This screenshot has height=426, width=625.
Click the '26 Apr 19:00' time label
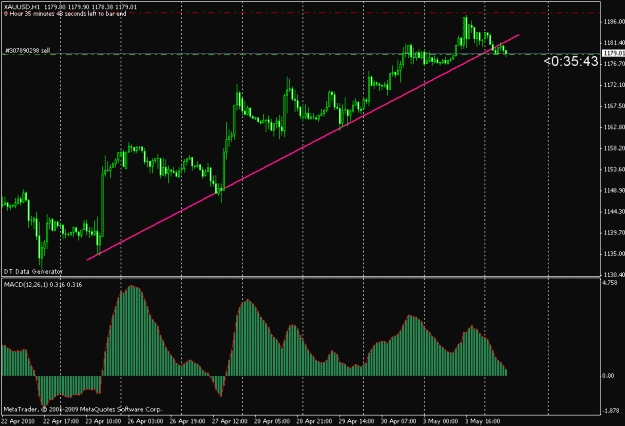[x=187, y=421]
